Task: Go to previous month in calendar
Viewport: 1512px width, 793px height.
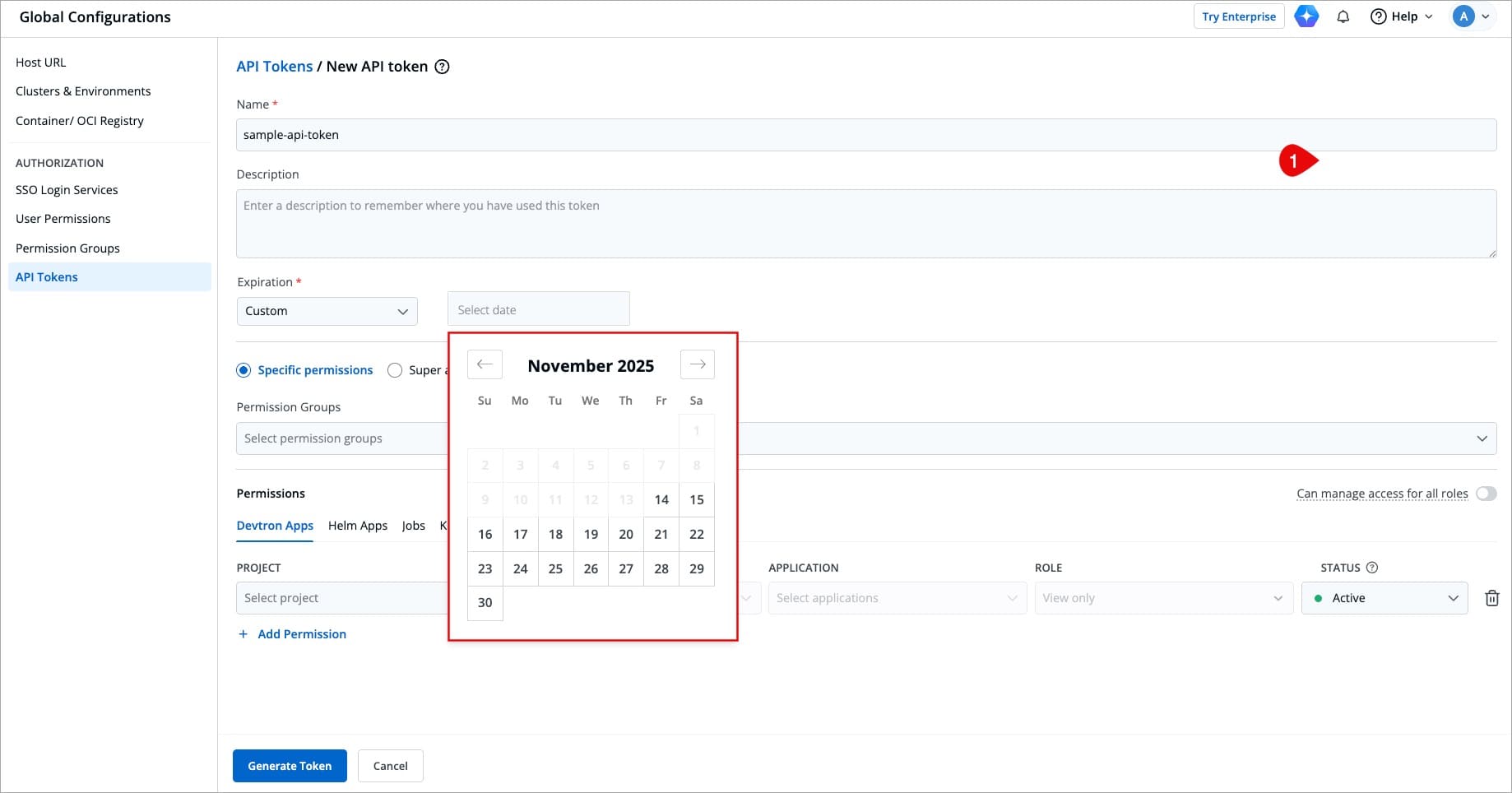Action: [x=485, y=364]
